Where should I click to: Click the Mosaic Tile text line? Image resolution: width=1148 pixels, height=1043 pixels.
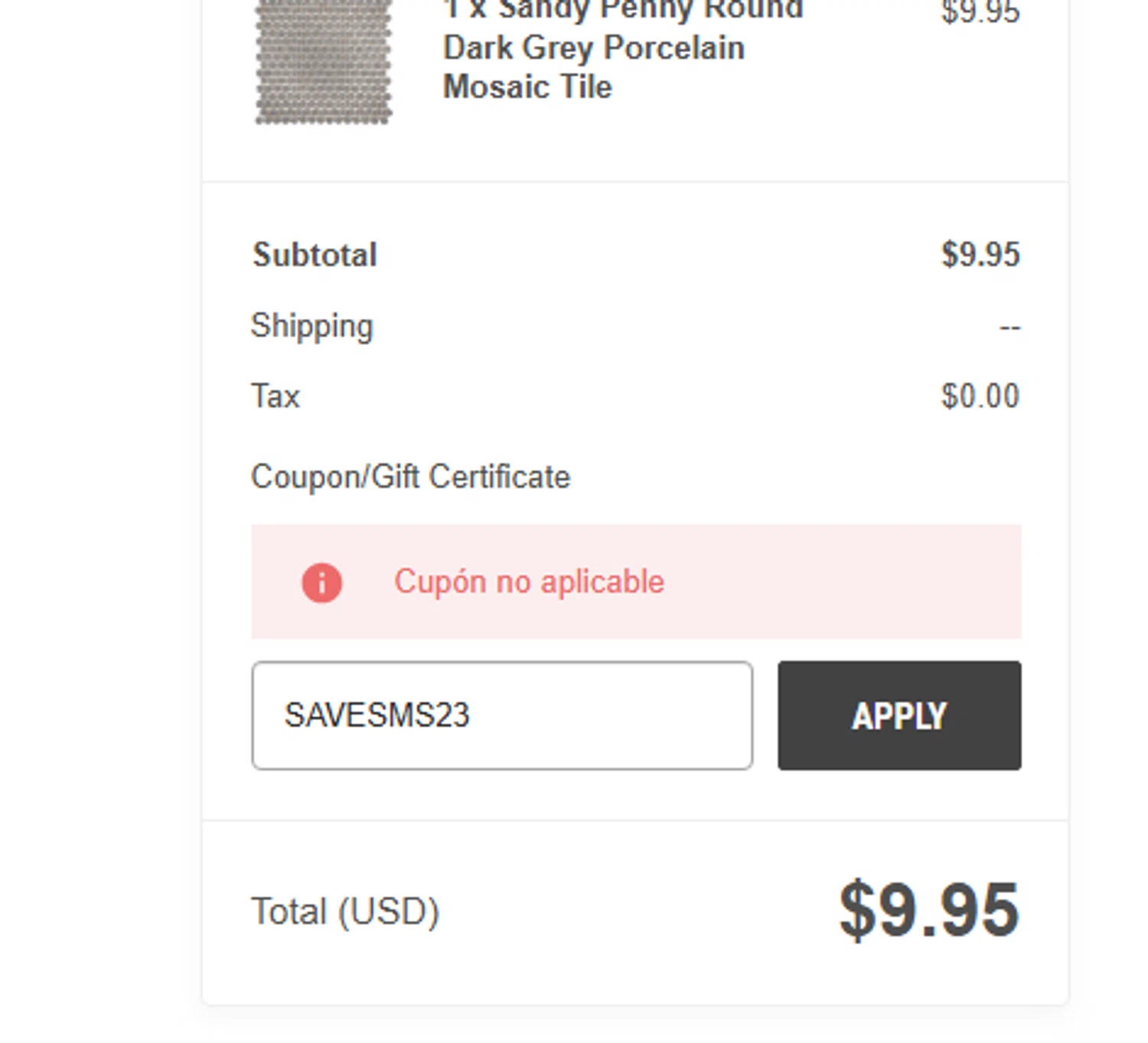point(528,86)
